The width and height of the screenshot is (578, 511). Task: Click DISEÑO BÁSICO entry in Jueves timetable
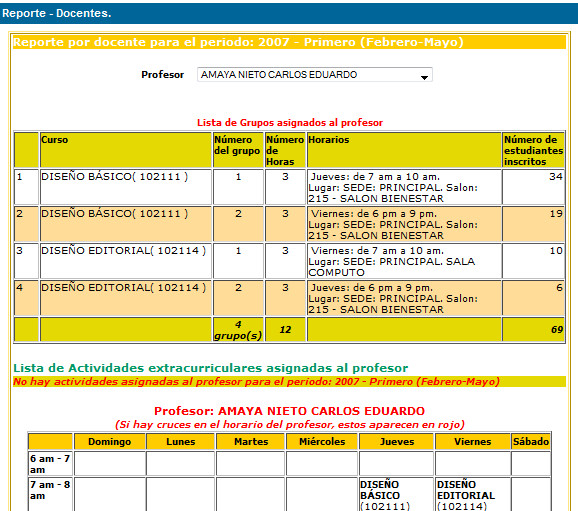385,495
